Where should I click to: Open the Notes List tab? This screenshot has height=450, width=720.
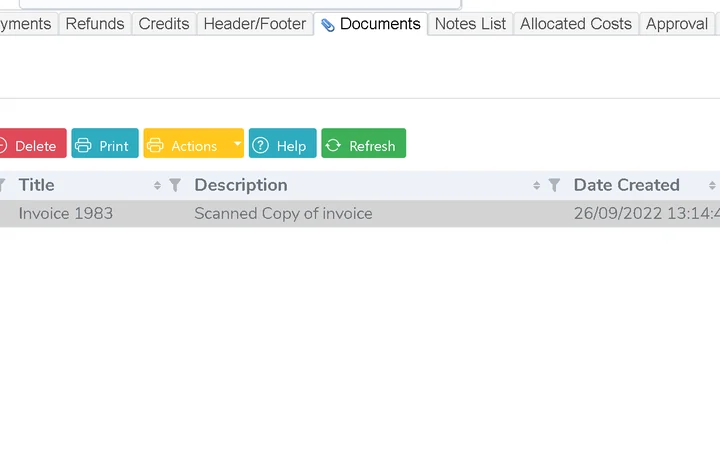click(470, 24)
